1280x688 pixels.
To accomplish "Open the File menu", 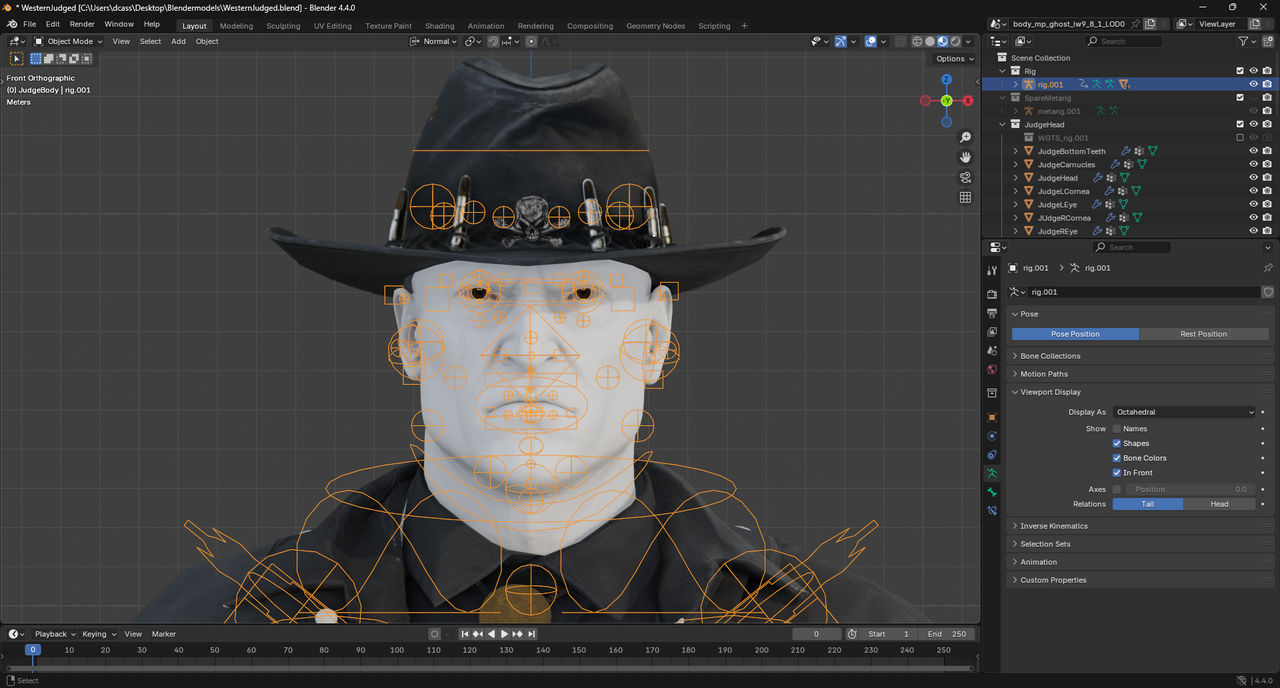I will coord(29,24).
